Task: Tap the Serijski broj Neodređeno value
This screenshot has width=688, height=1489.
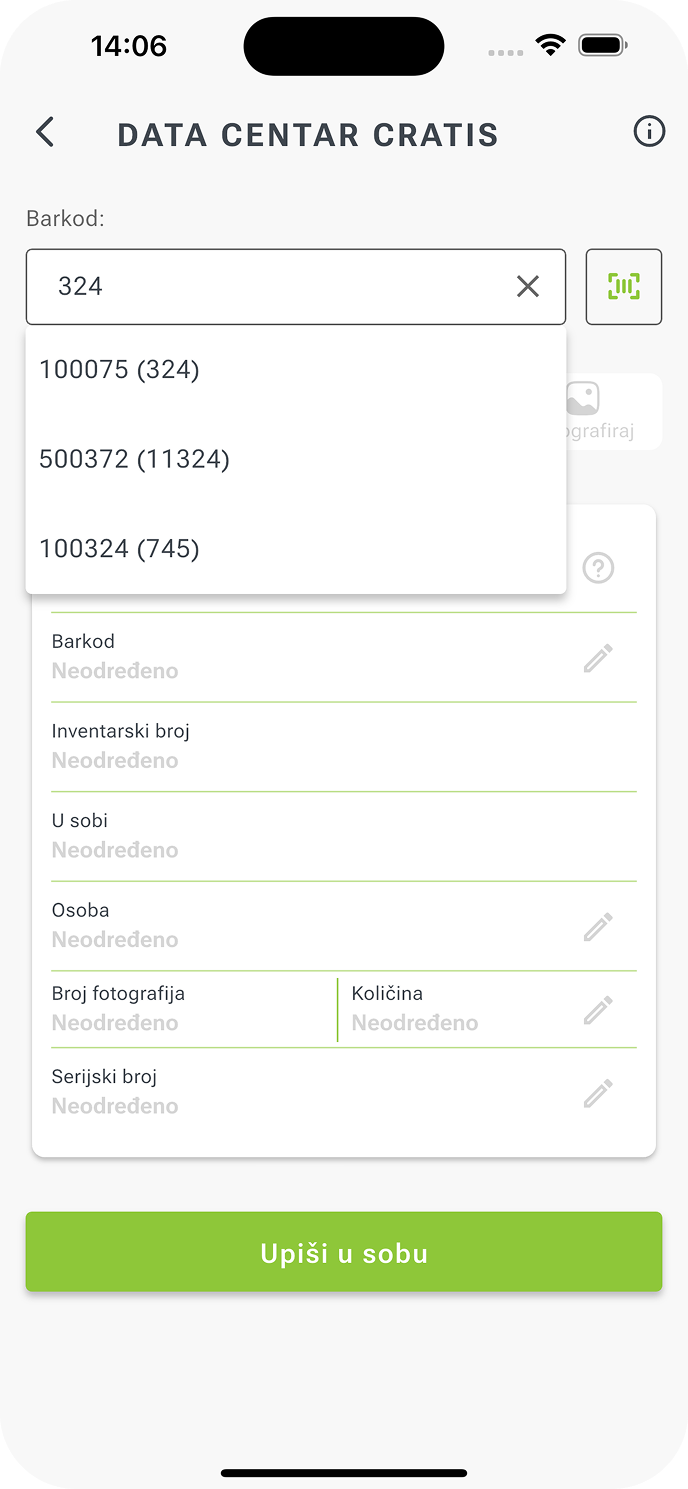Action: pyautogui.click(x=115, y=1106)
